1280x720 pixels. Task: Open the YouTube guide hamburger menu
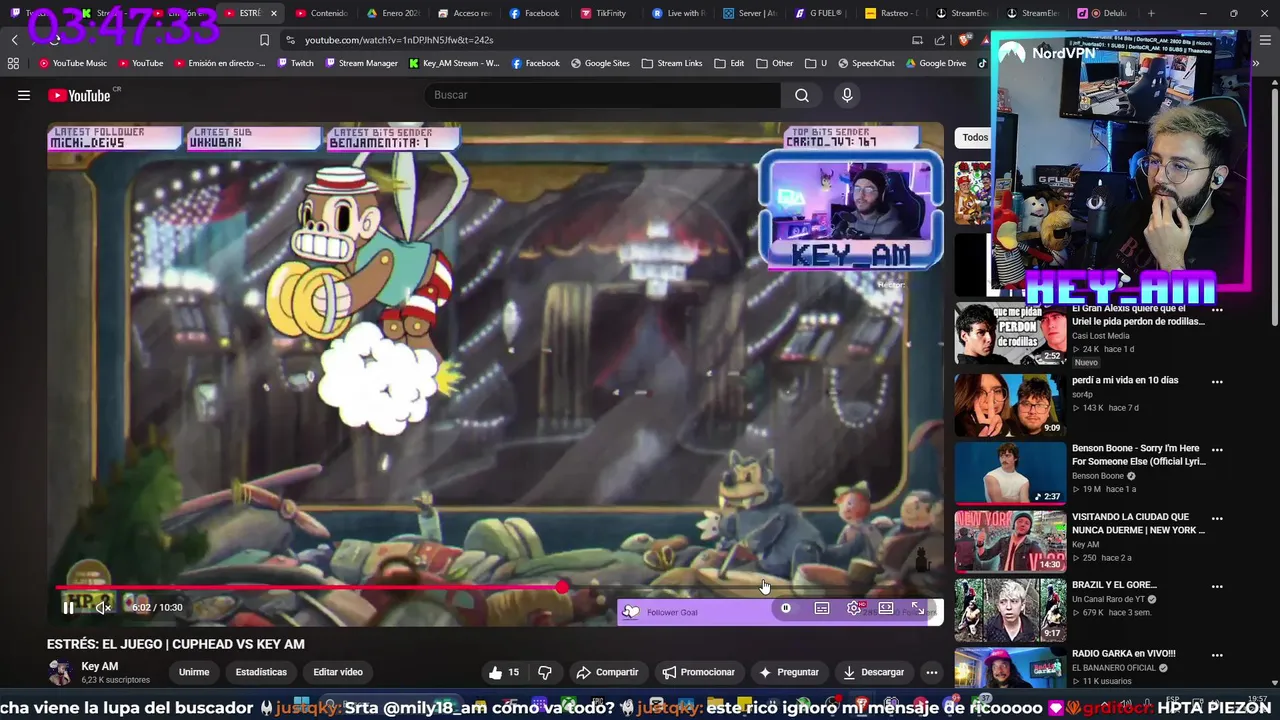24,95
